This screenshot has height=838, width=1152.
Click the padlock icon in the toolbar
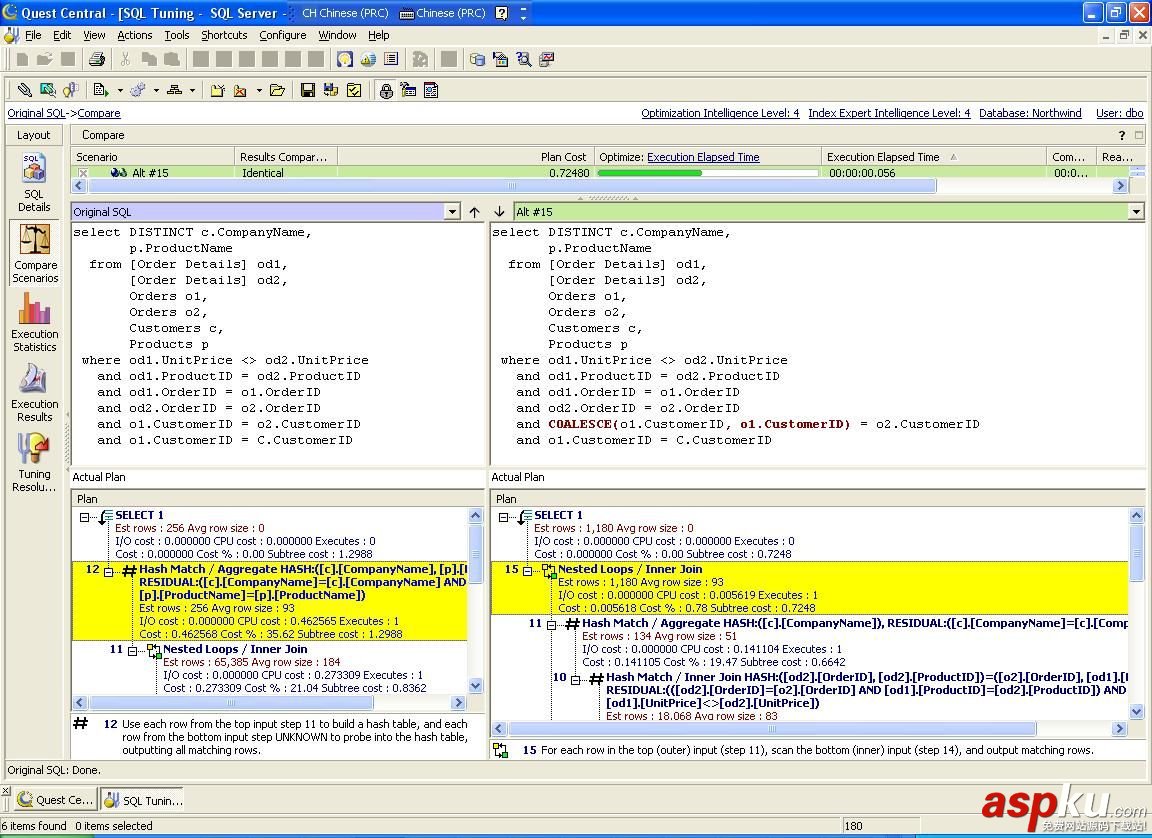386,90
